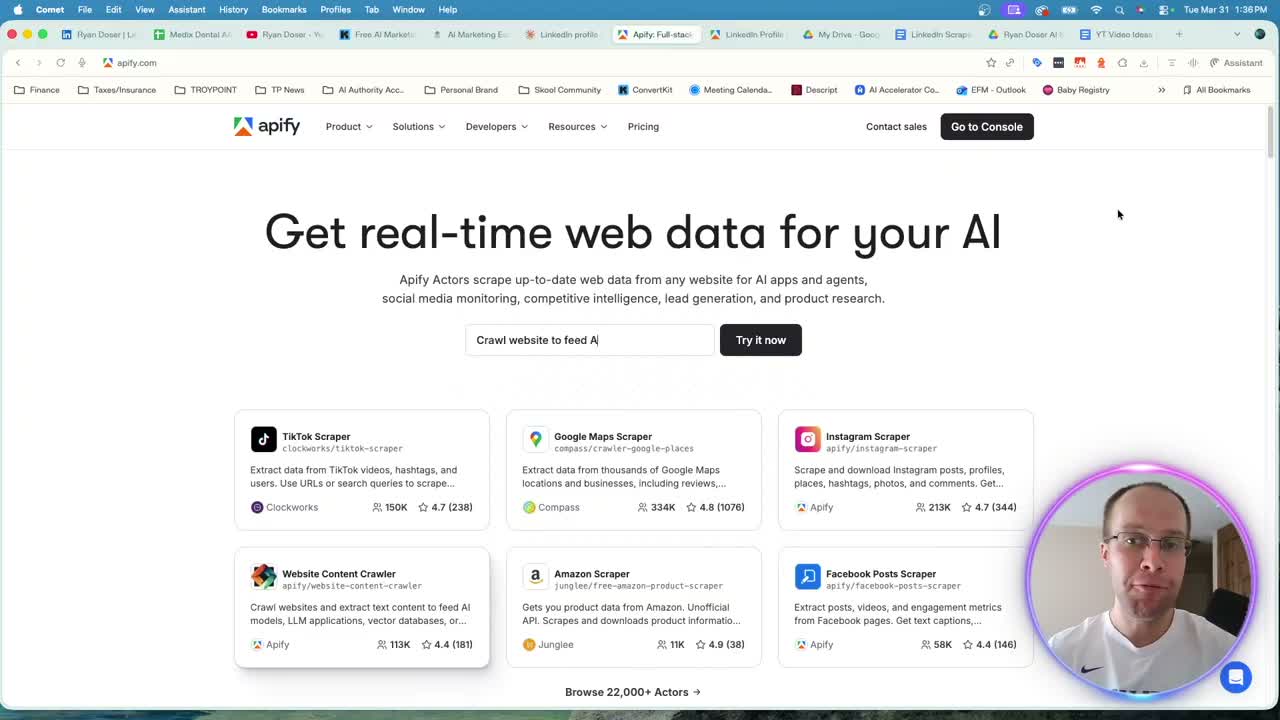
Task: Copy page link via chain icon
Action: tap(1010, 63)
